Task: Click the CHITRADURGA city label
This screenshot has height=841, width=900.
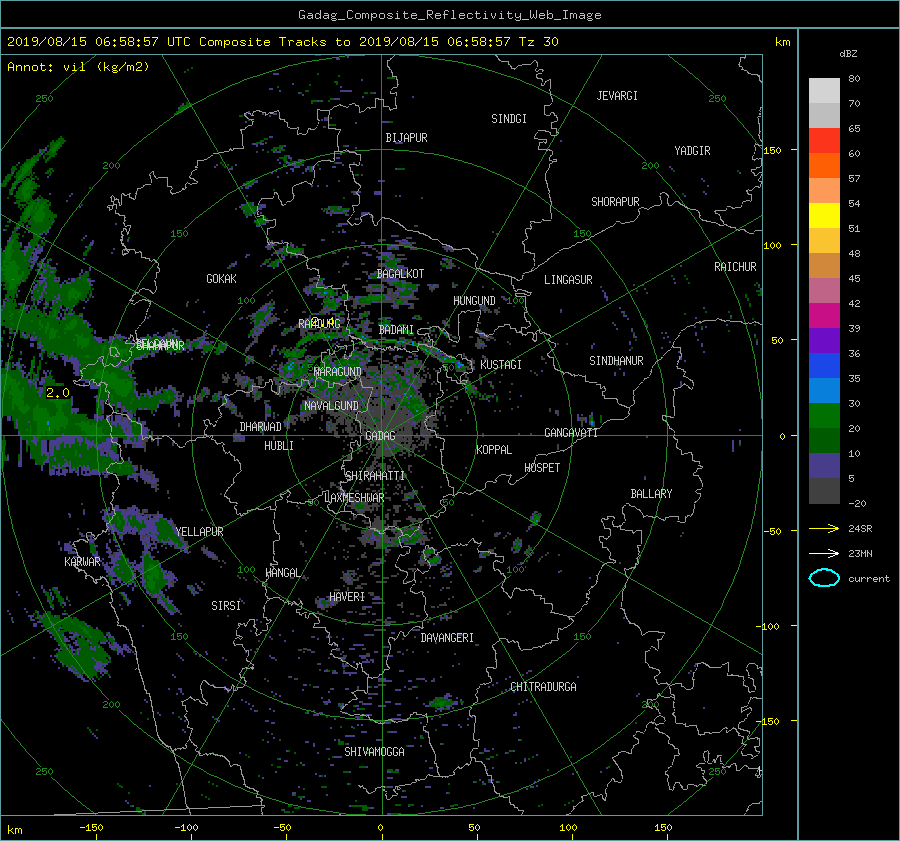Action: coord(543,687)
